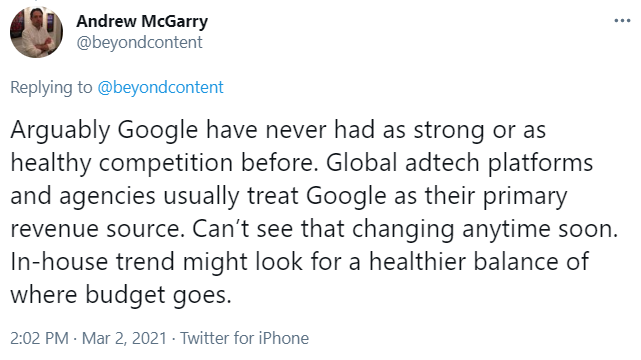Click the word "Arguably" in the tweet
641x360 pixels.
point(61,131)
